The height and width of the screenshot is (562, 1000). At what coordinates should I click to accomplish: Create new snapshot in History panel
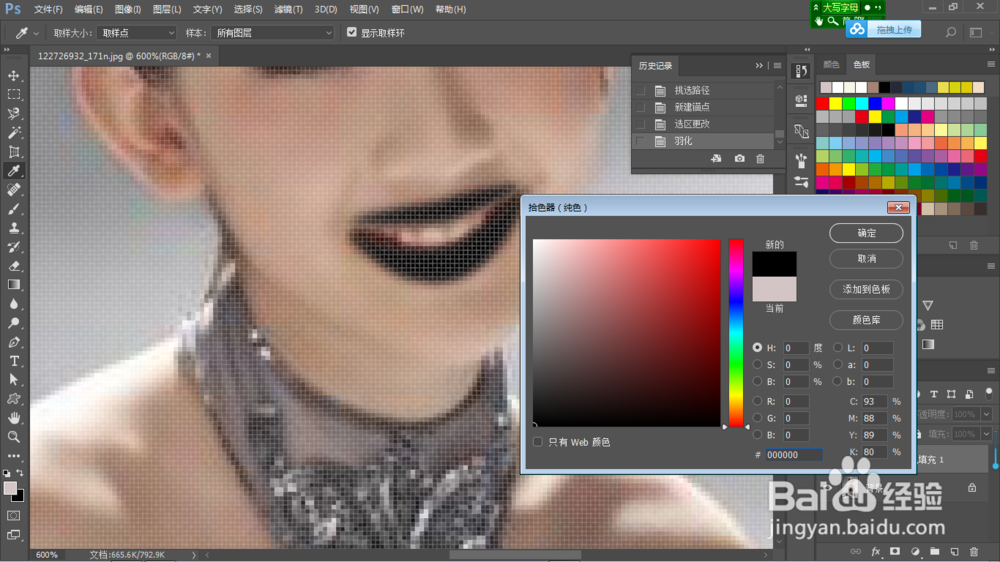pos(739,158)
